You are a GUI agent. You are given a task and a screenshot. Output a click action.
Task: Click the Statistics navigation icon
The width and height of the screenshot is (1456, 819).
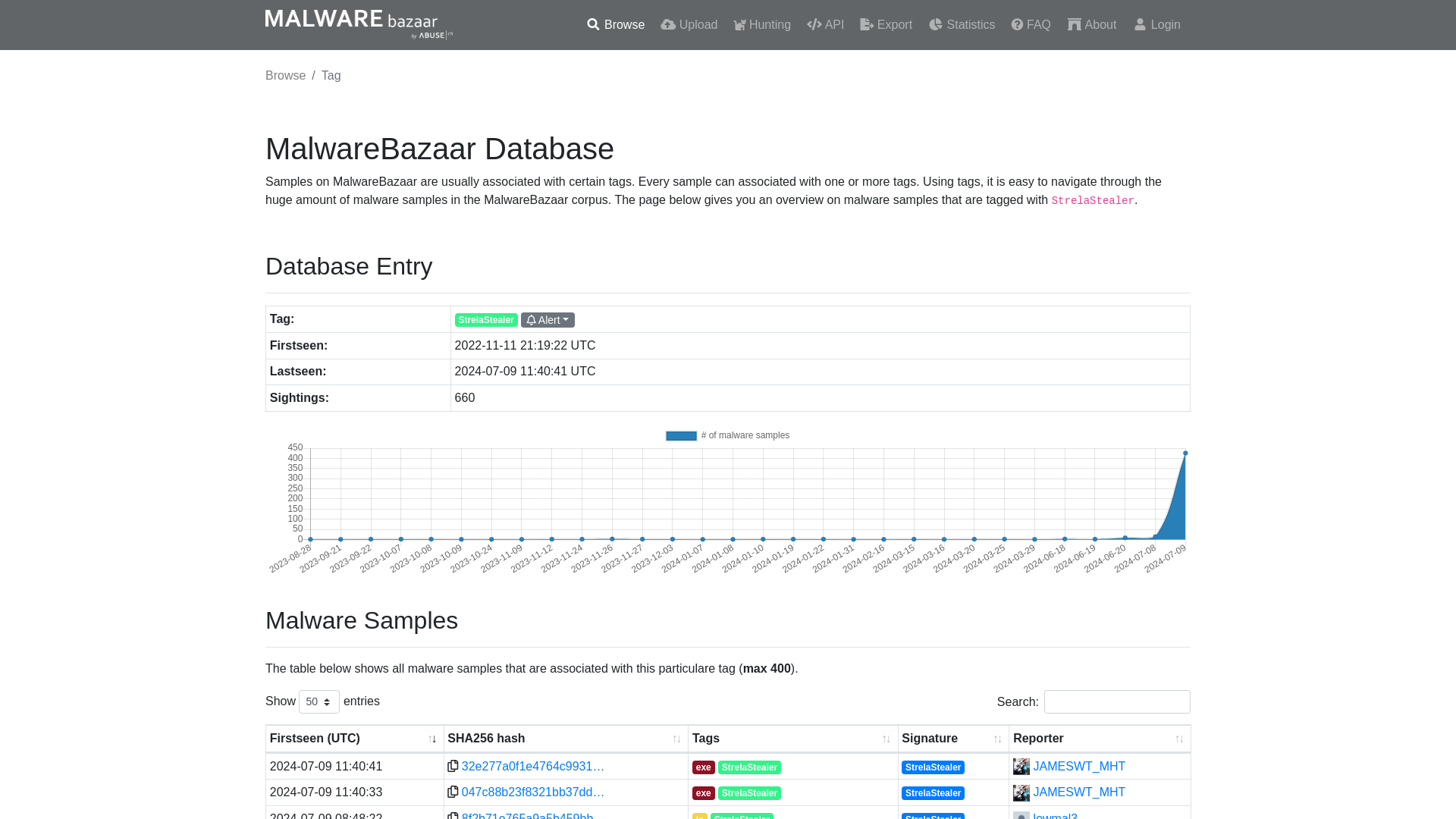coord(935,24)
